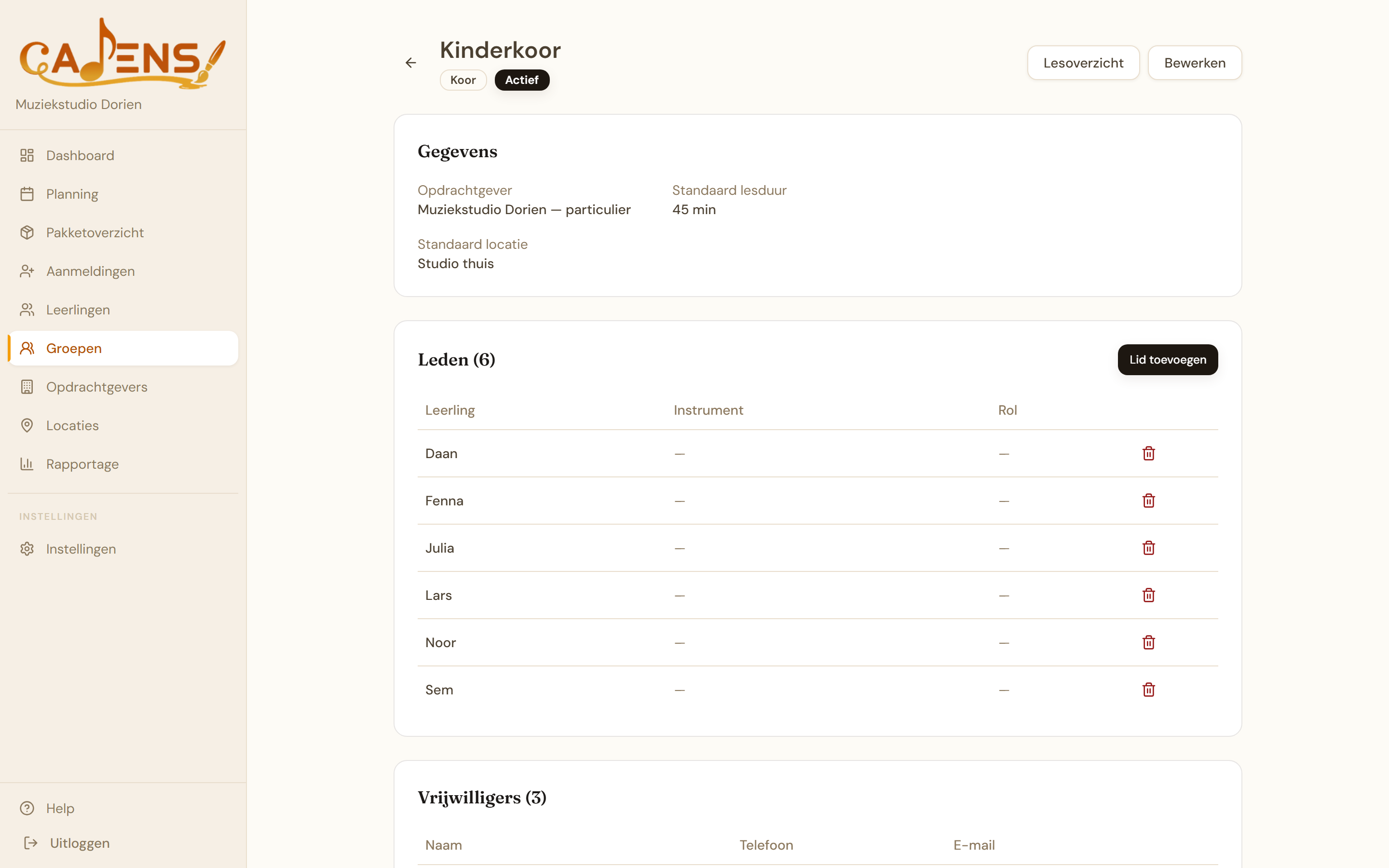The image size is (1389, 868).
Task: Remove Lars via the trash icon
Action: pos(1148,596)
